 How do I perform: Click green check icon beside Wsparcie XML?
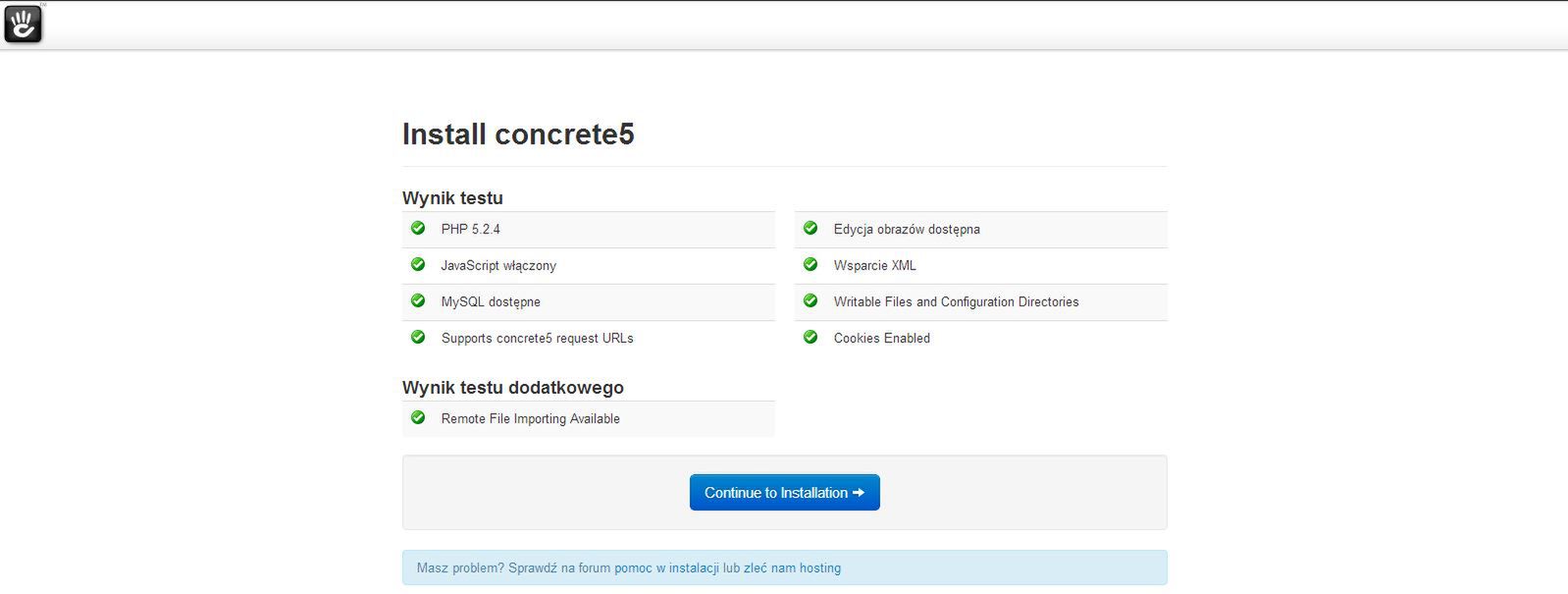coord(810,264)
